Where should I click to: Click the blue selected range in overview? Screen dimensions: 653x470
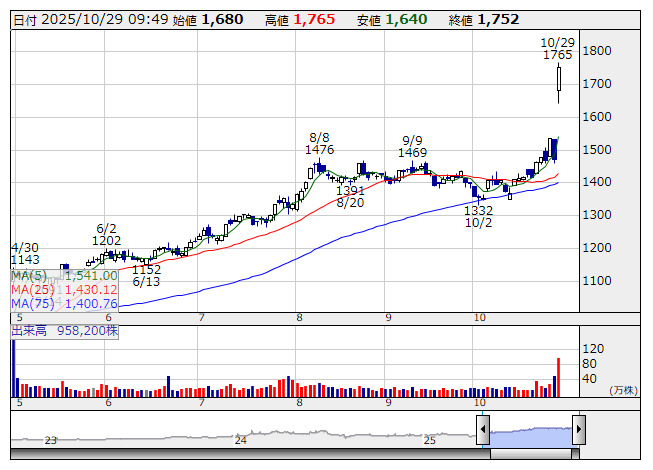point(530,434)
